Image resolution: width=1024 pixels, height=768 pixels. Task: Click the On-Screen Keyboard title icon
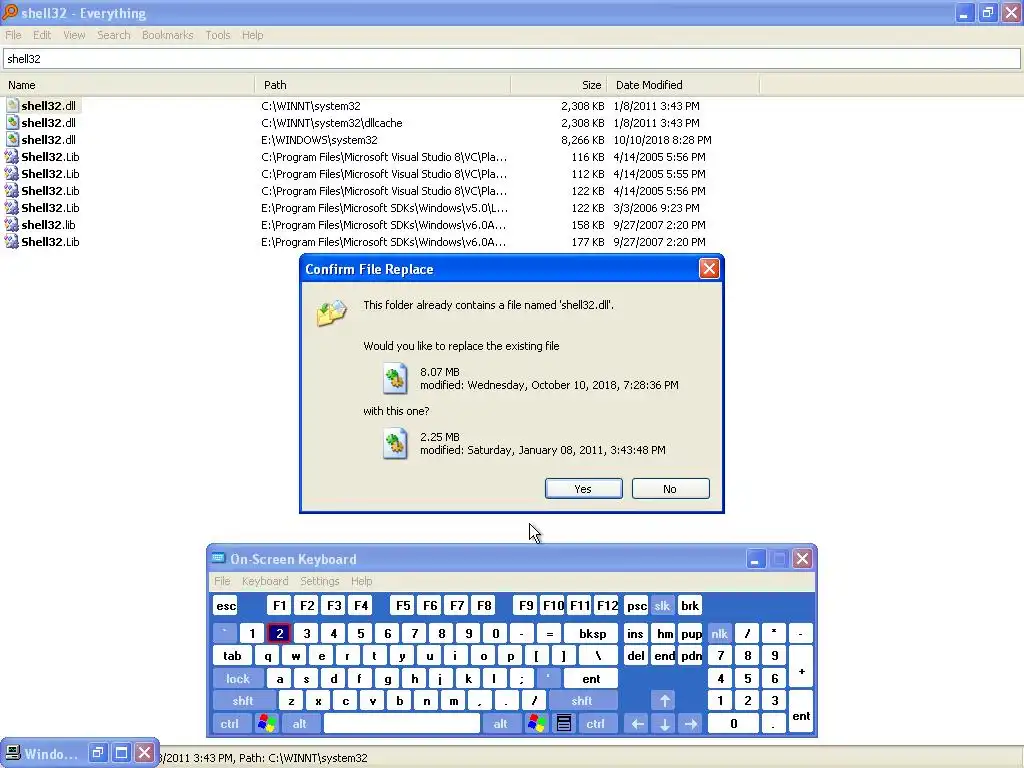click(218, 558)
